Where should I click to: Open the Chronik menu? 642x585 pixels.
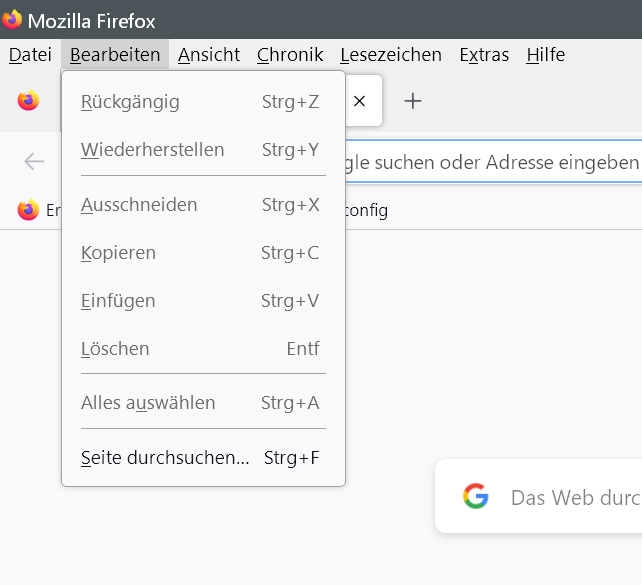(x=290, y=55)
